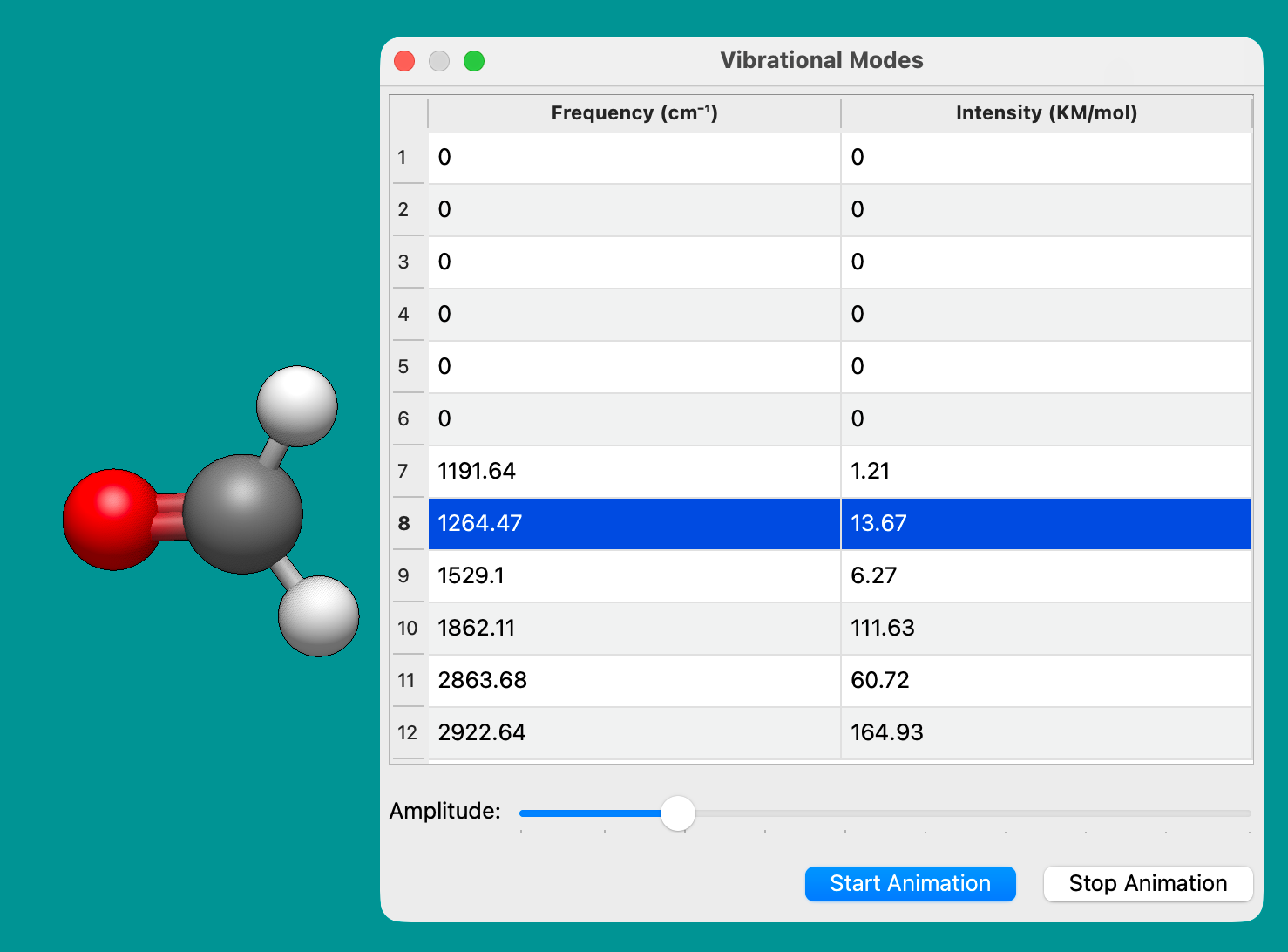
Task: Sort by Intensity column header
Action: (1046, 113)
